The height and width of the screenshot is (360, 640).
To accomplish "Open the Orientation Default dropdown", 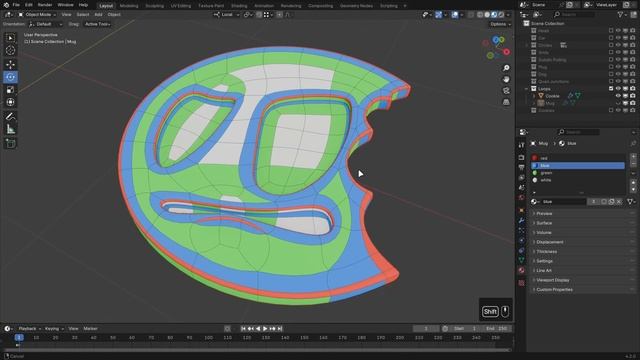I will pyautogui.click(x=45, y=24).
